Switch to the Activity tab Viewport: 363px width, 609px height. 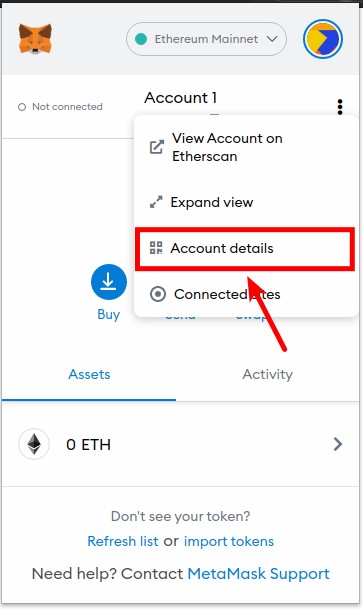pyautogui.click(x=267, y=374)
